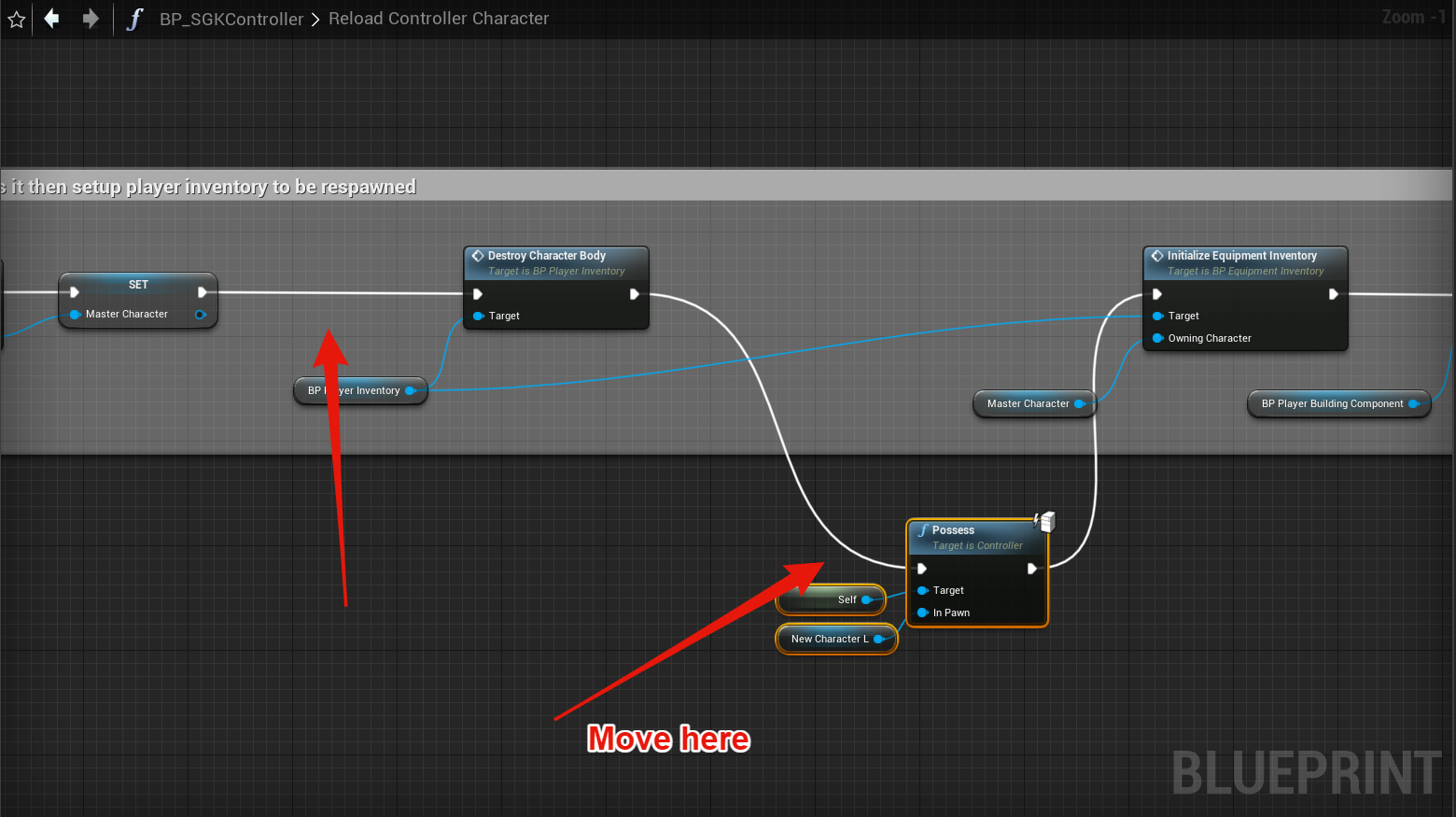Select the SET node by its title

point(138,284)
